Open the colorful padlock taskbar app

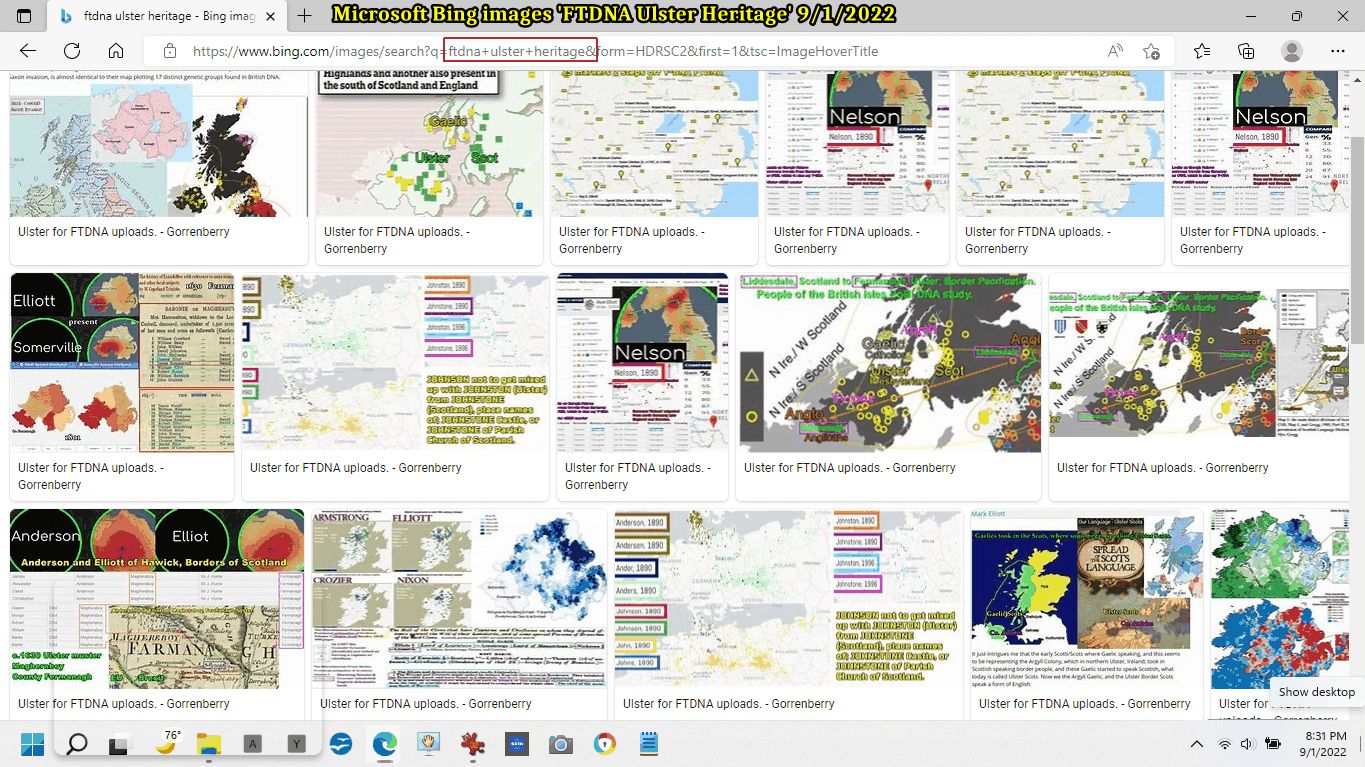click(605, 744)
